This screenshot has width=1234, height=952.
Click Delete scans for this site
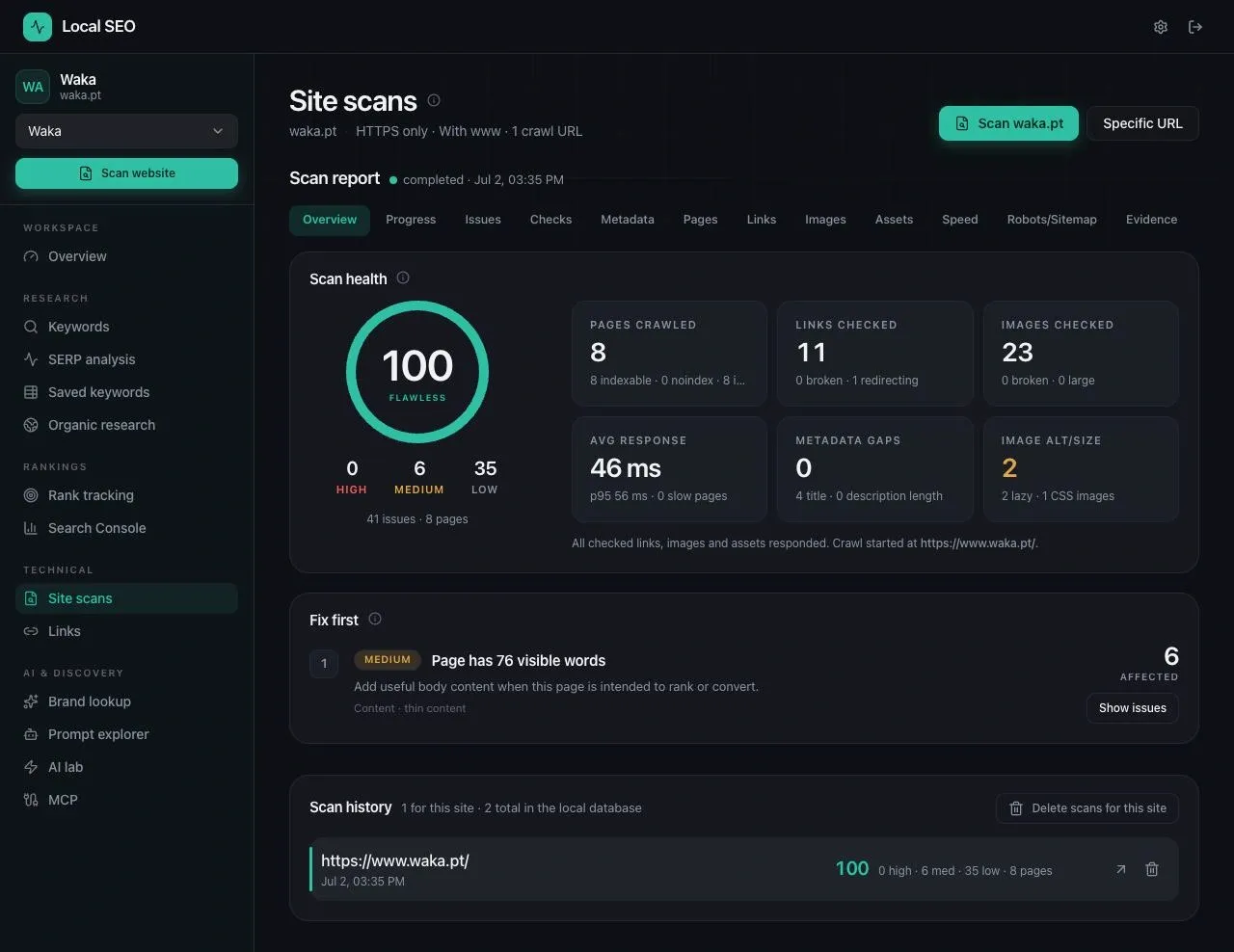point(1087,808)
